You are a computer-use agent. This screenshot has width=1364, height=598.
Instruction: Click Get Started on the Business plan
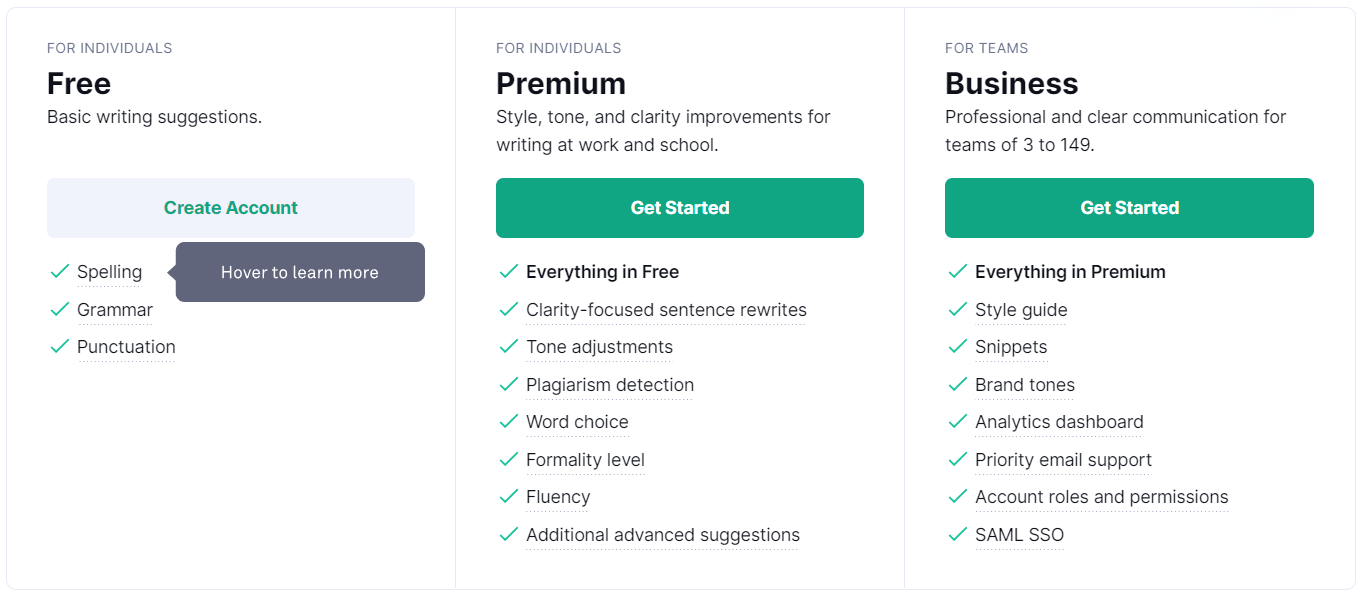pos(1129,207)
